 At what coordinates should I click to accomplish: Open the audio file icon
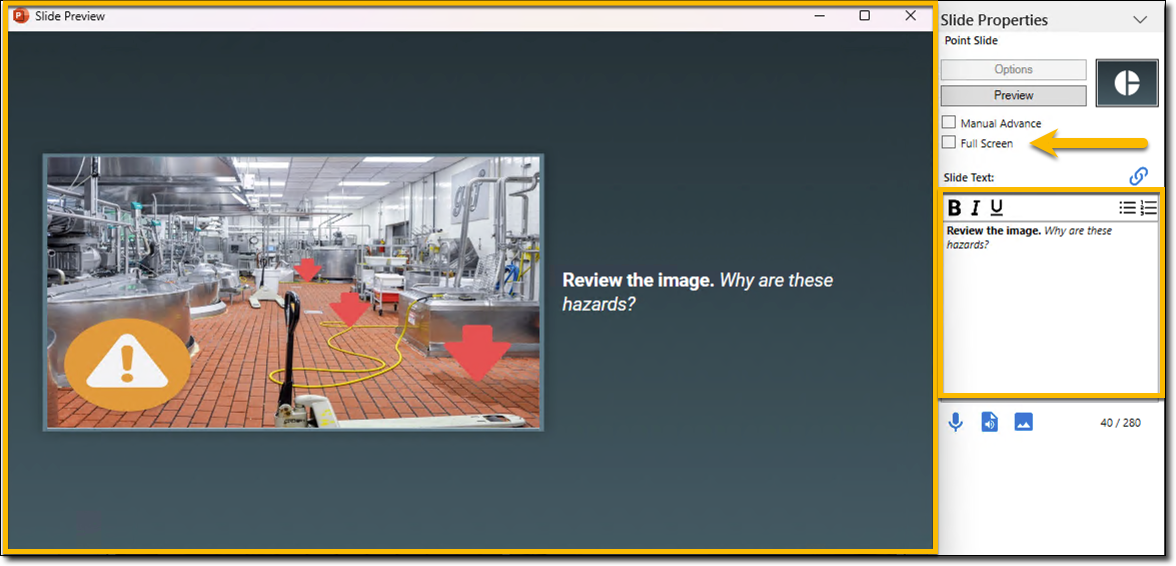click(x=989, y=422)
